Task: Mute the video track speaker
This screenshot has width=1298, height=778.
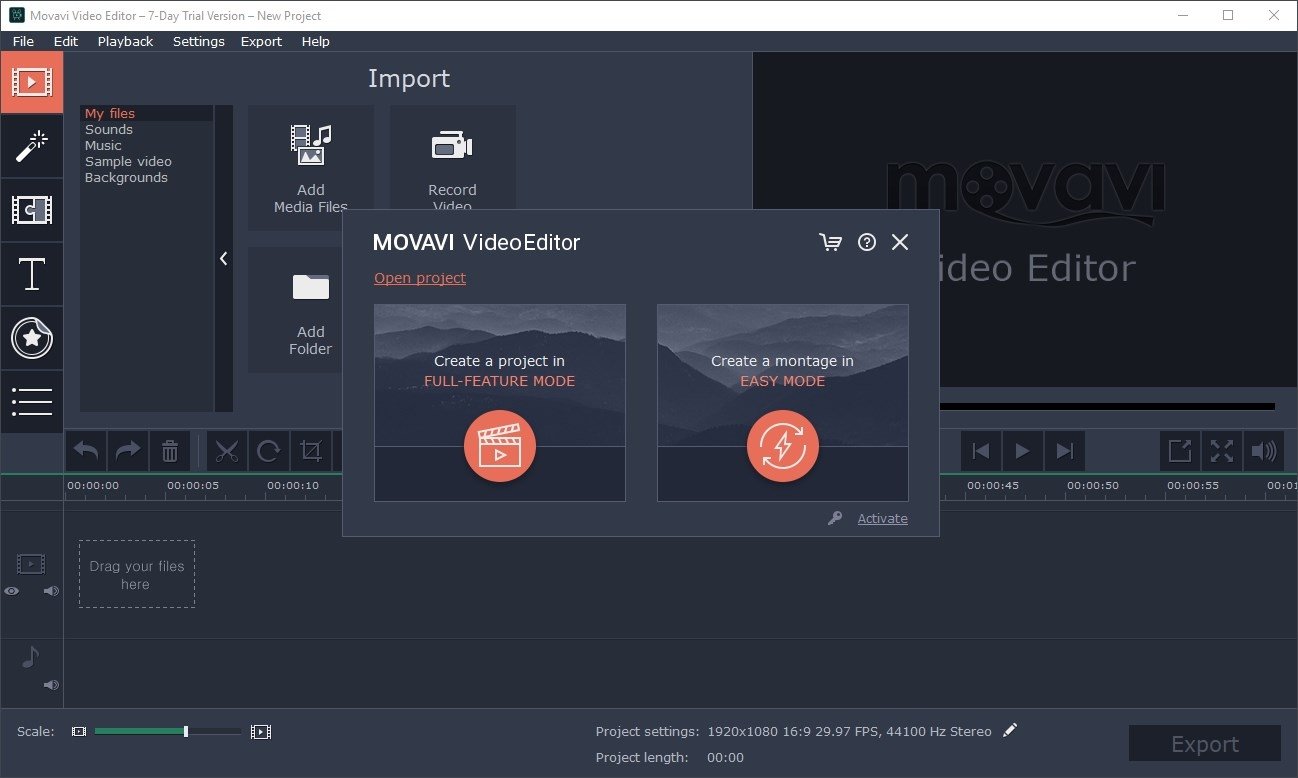Action: 51,591
